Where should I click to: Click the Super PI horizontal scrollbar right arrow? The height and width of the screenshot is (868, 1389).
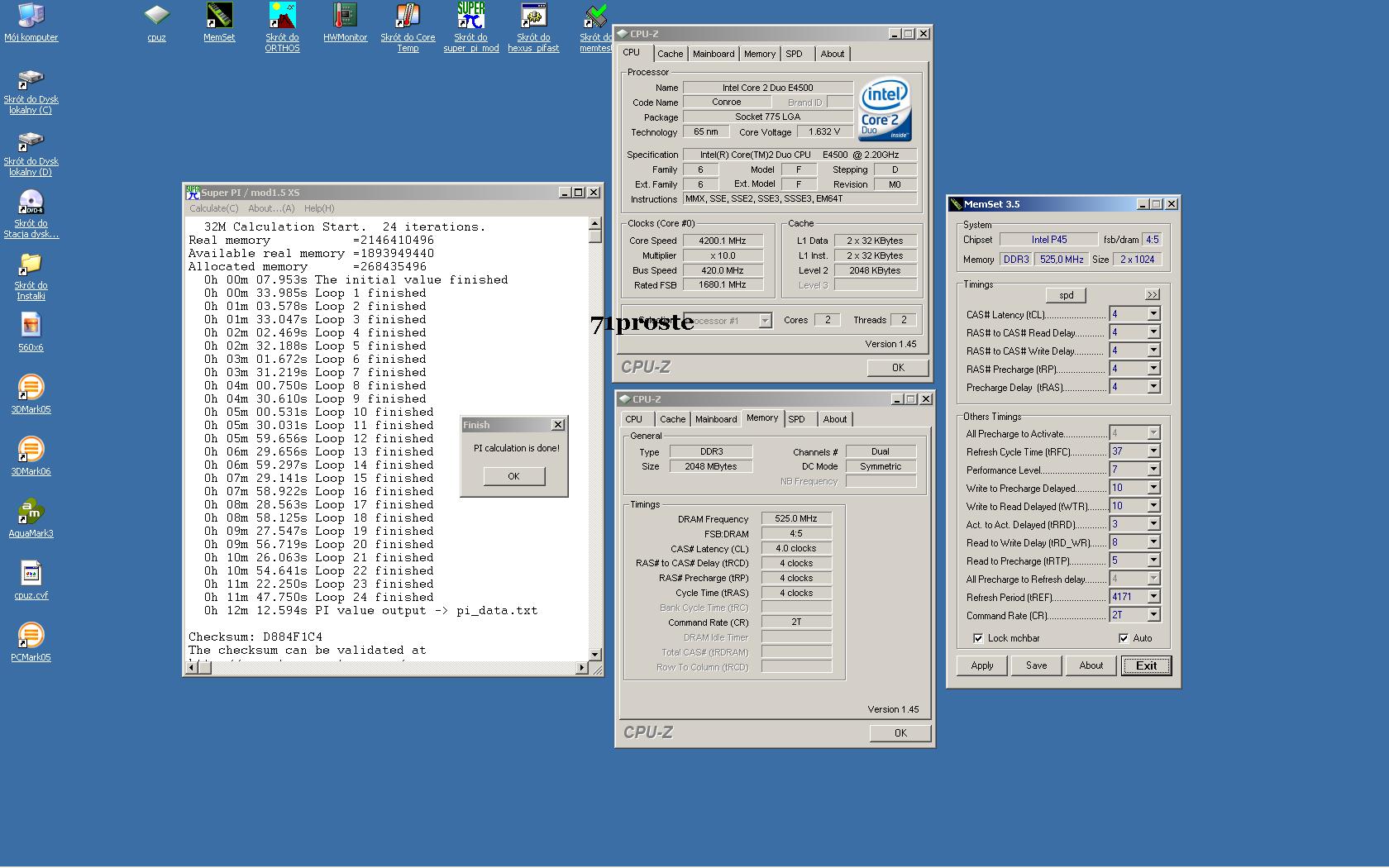[x=582, y=668]
